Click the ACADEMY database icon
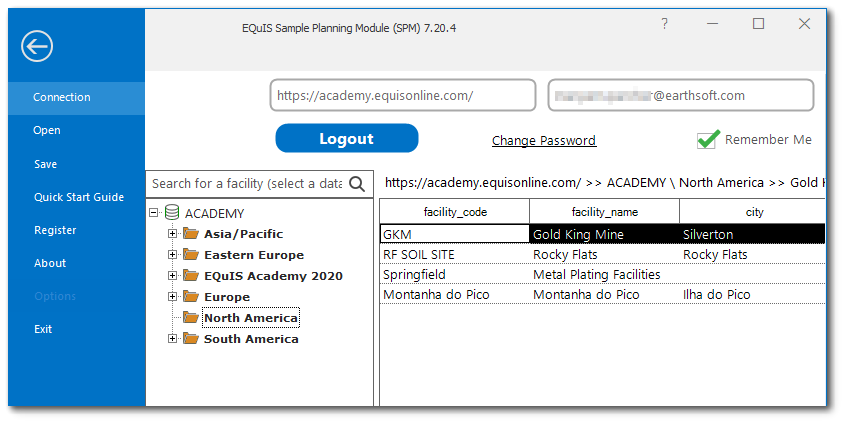The height and width of the screenshot is (422, 843). (172, 213)
